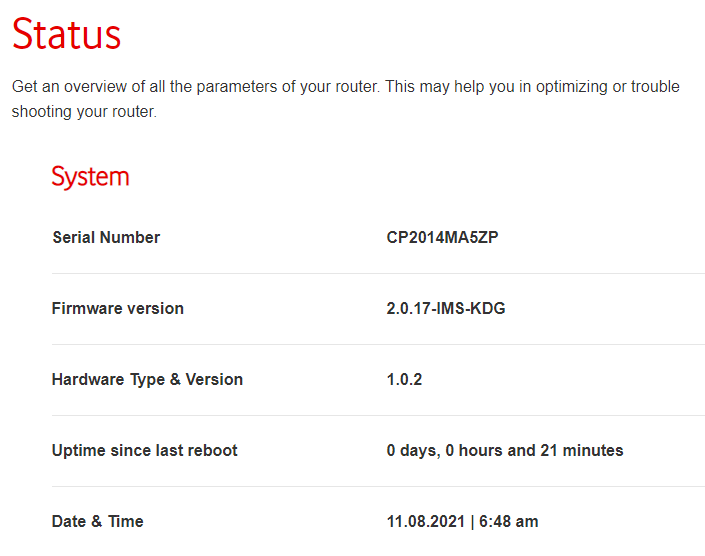Select the Hardware Type & Version label

coord(147,380)
